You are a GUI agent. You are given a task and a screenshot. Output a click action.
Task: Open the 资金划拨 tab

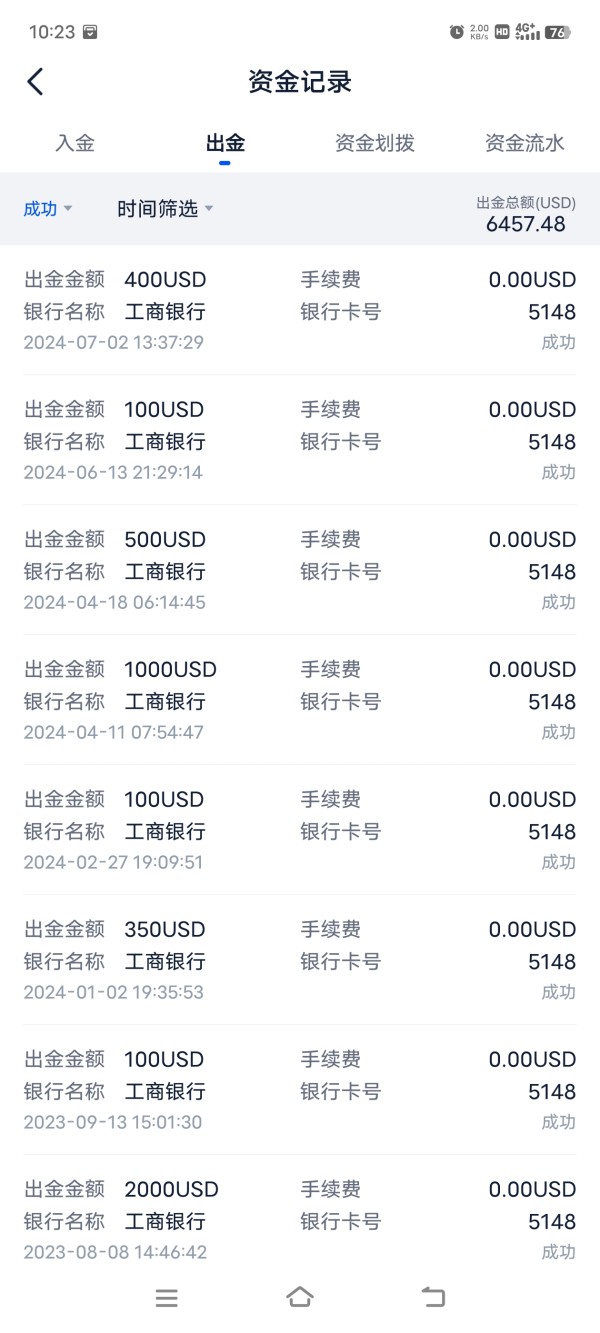click(375, 143)
